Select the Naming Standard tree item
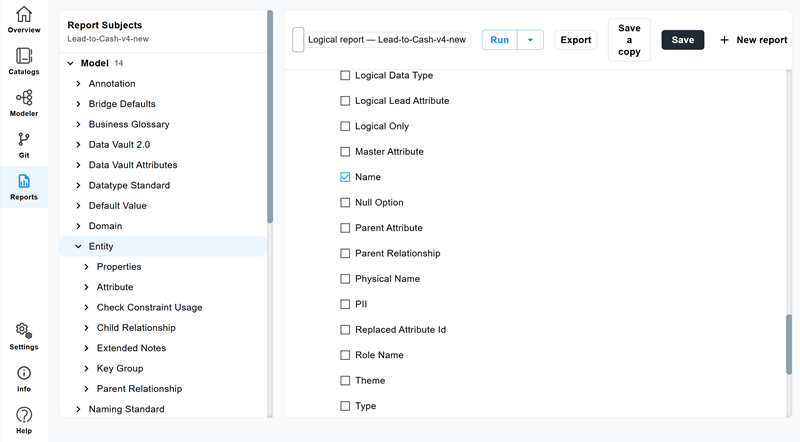The image size is (800, 442). (x=127, y=409)
